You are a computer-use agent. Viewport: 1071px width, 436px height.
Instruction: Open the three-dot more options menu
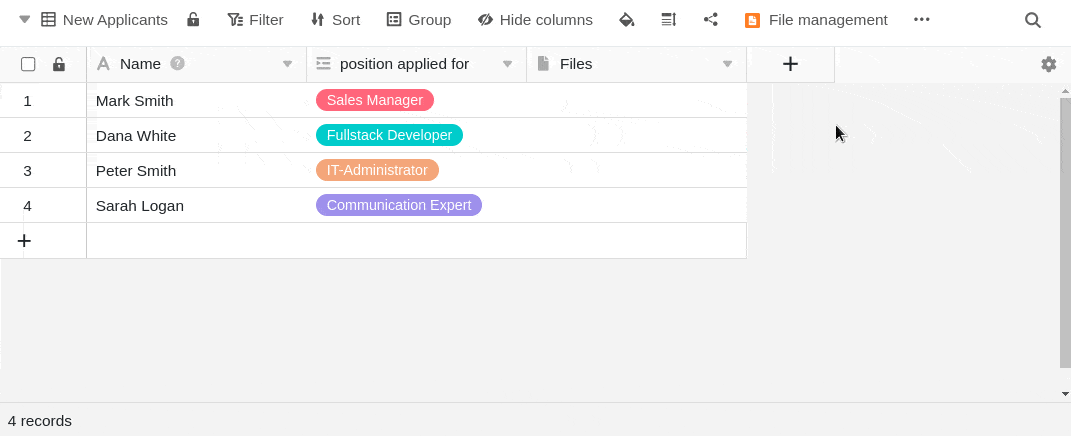921,20
